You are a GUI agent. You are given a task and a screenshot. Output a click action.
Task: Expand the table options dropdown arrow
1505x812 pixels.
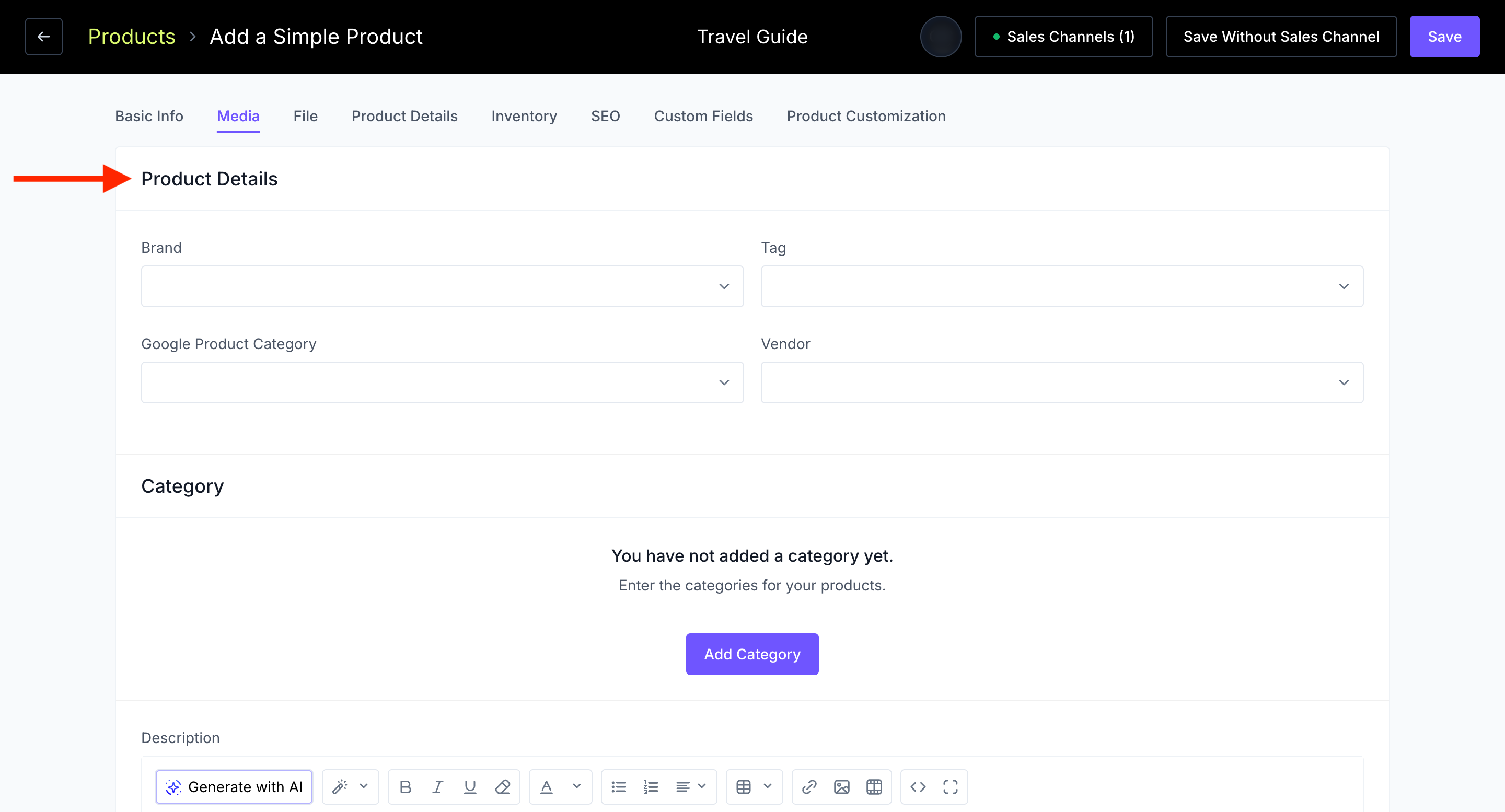pos(768,786)
